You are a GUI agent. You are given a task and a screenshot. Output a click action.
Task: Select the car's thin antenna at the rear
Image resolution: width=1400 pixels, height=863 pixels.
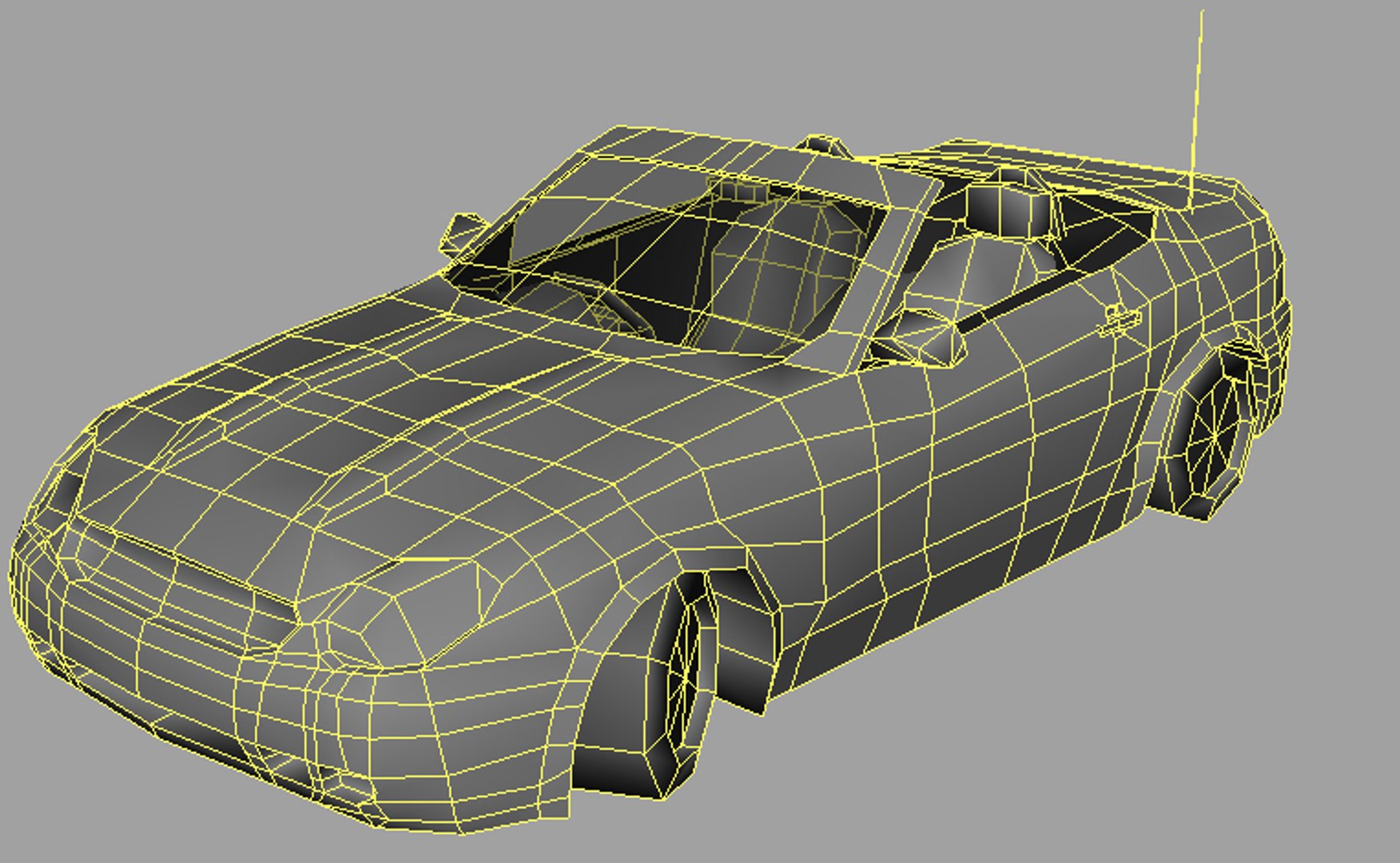pyautogui.click(x=1196, y=108)
